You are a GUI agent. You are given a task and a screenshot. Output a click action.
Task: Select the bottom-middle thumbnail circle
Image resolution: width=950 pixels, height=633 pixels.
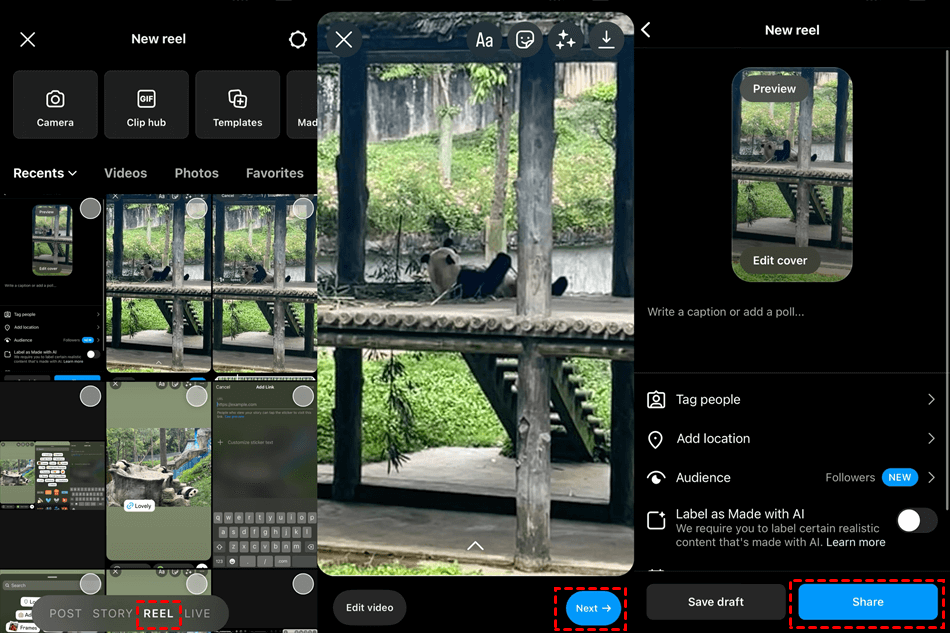[x=197, y=584]
